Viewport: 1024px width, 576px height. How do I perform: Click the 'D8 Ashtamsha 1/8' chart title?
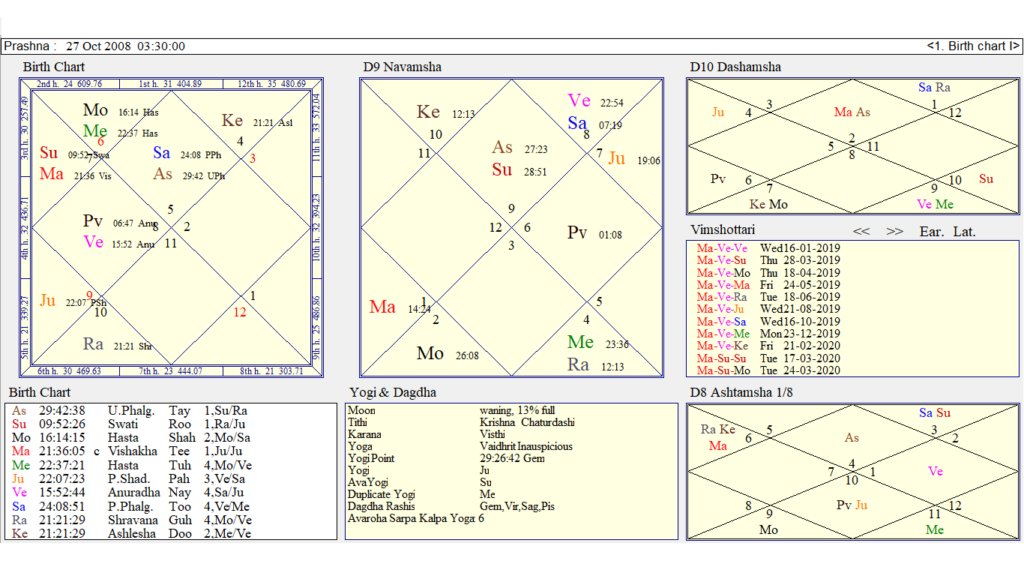tap(741, 392)
